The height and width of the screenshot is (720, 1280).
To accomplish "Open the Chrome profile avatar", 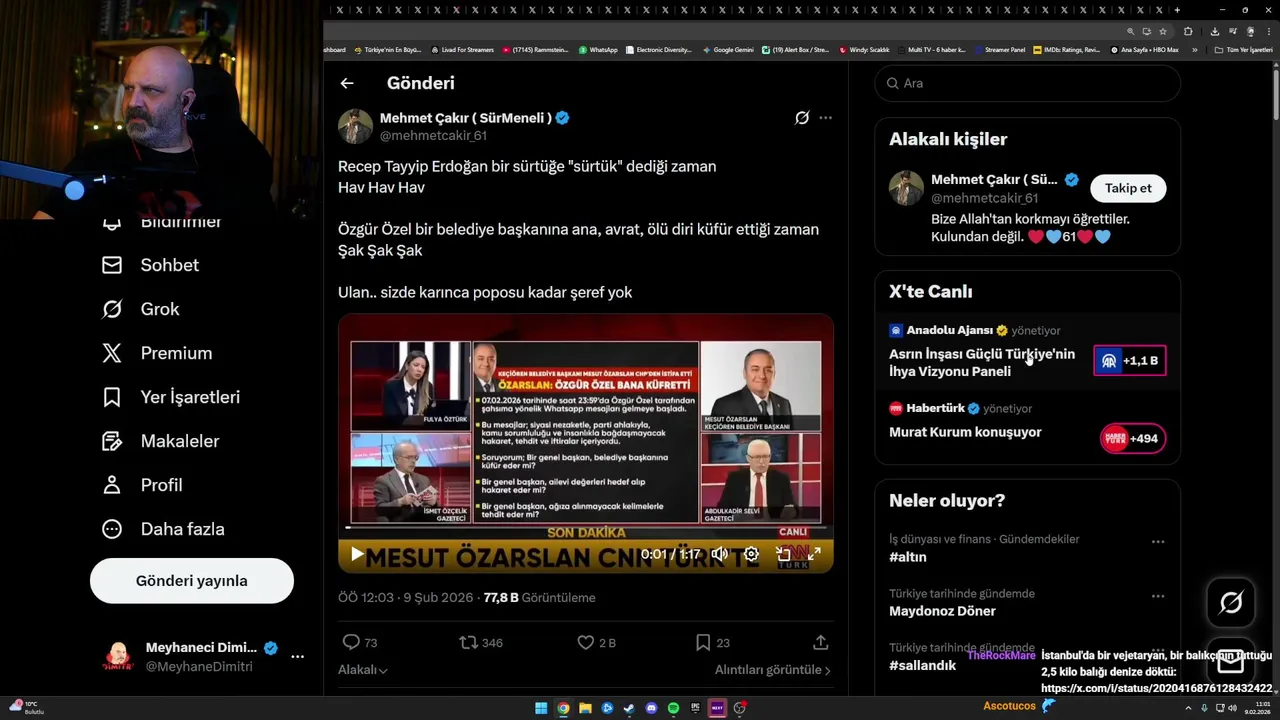I will [1250, 31].
